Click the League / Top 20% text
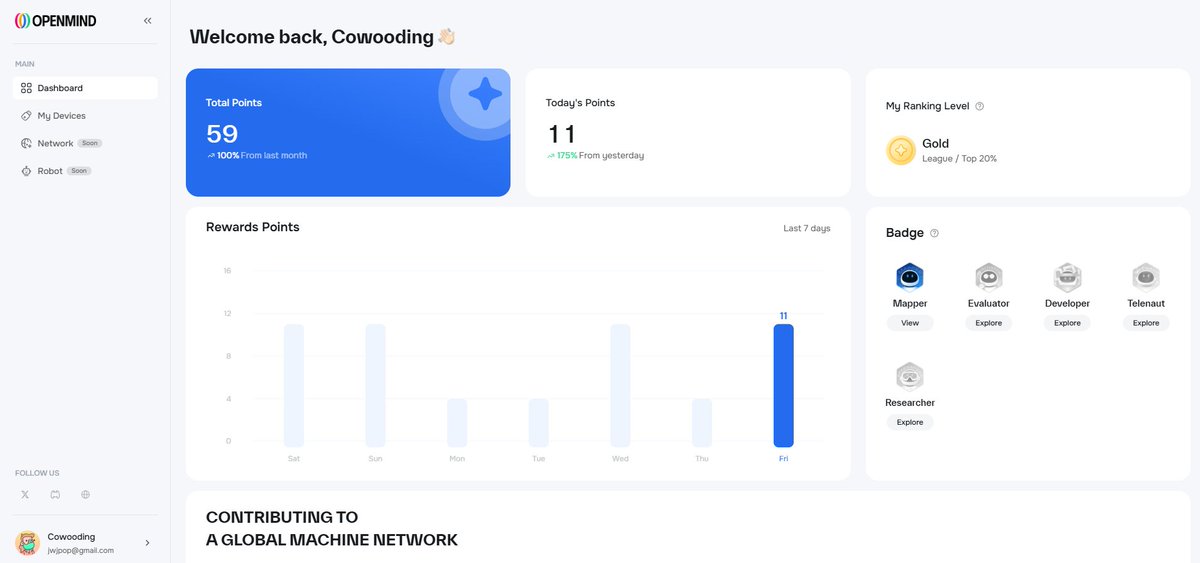This screenshot has width=1200, height=563. coord(959,159)
